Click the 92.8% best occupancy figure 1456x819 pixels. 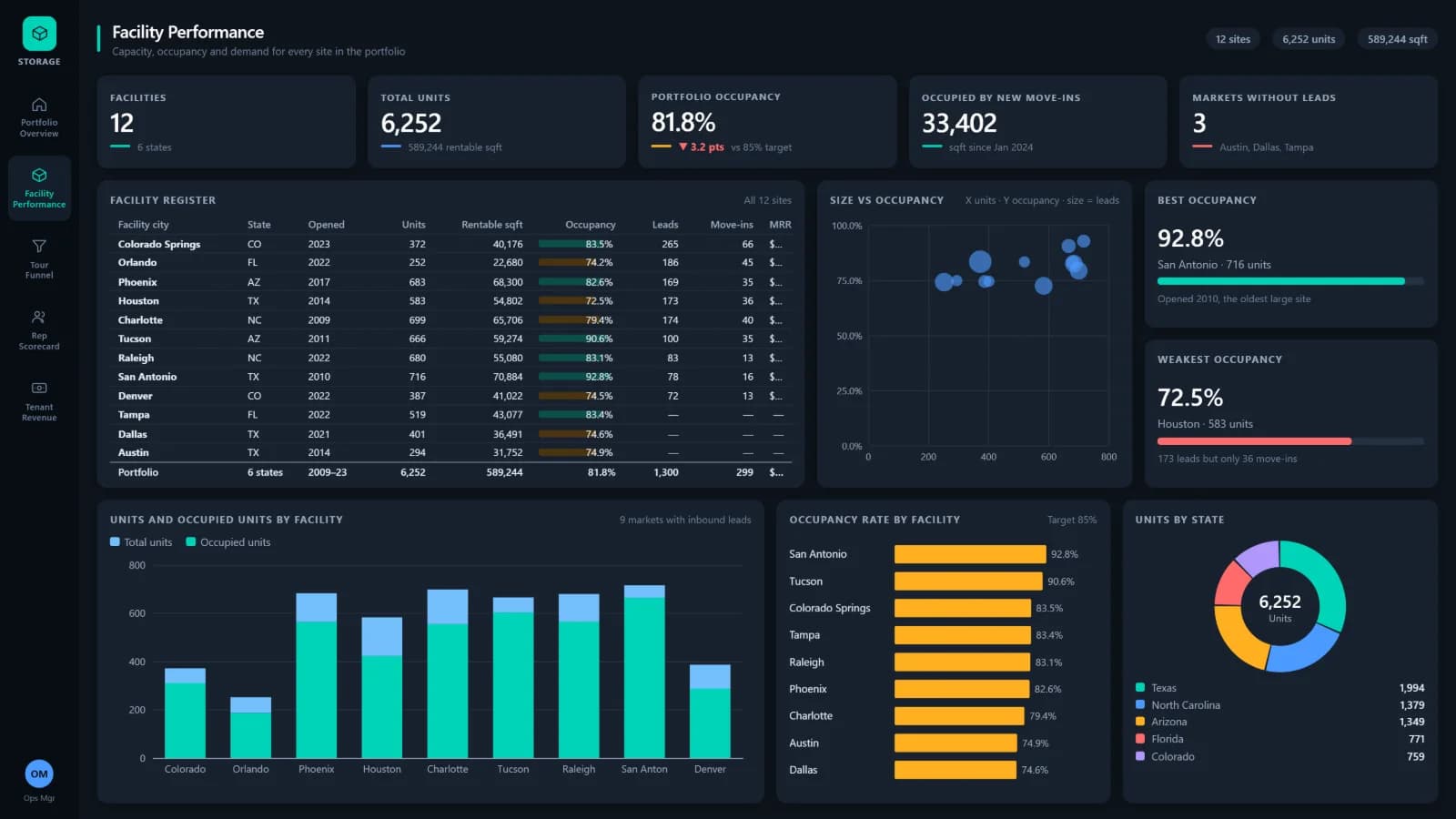pos(1190,238)
